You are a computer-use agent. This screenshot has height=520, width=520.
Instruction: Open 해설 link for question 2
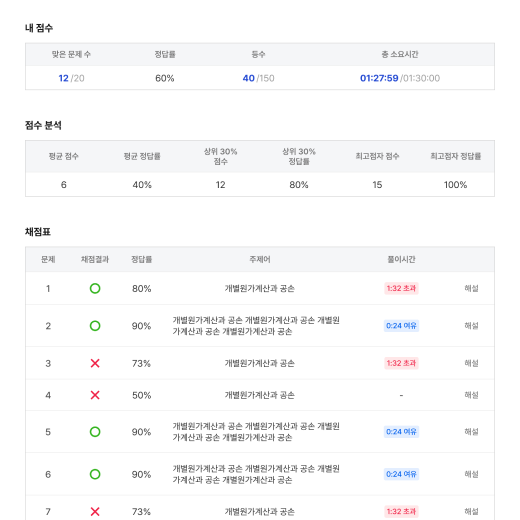click(471, 326)
